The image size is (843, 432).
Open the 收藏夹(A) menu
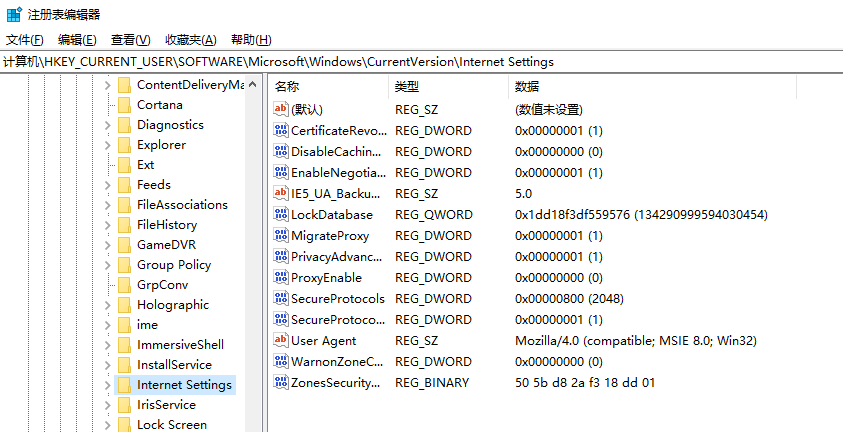(191, 40)
